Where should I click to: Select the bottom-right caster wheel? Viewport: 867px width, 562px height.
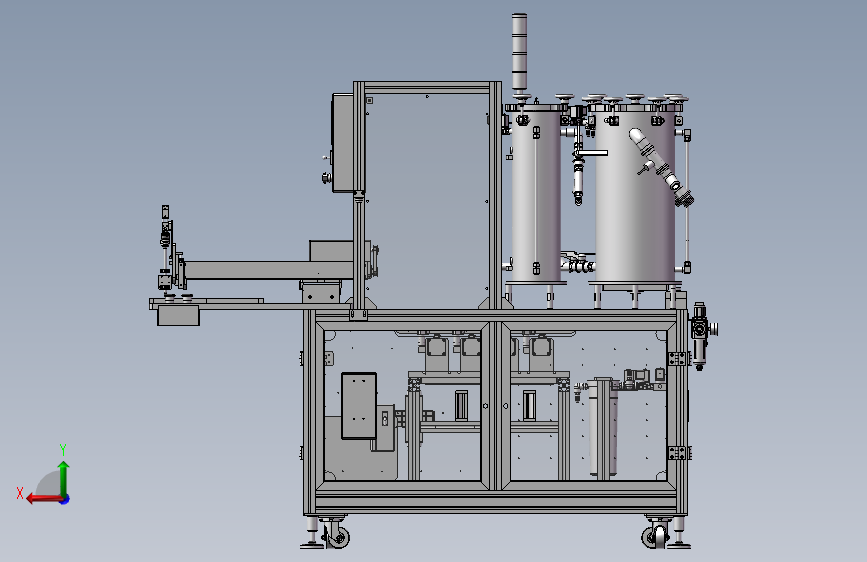(x=655, y=534)
